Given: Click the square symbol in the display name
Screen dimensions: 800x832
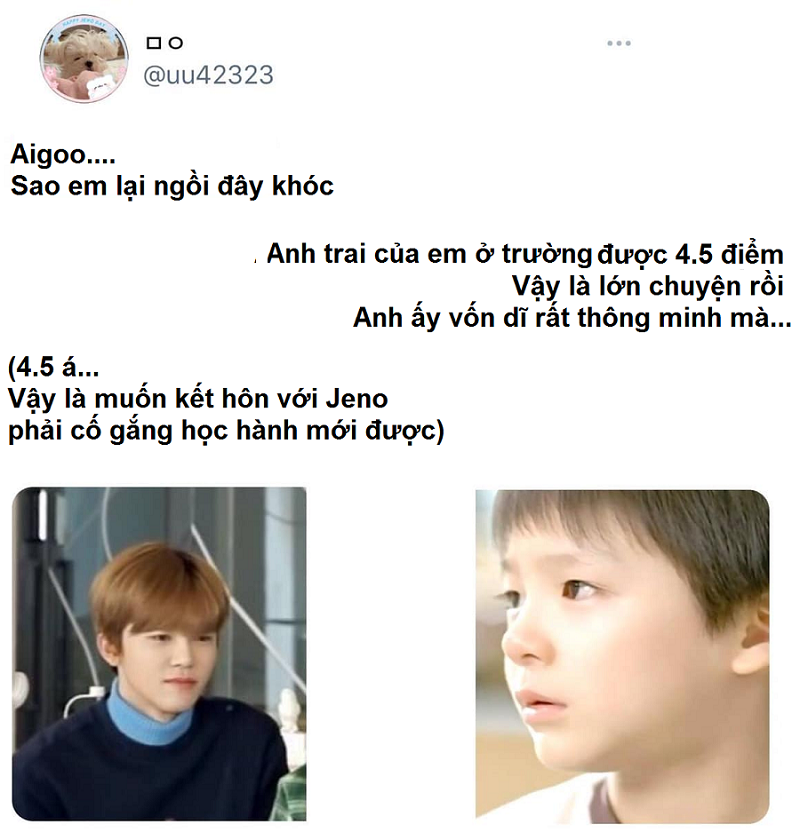Looking at the screenshot, I should tap(153, 43).
